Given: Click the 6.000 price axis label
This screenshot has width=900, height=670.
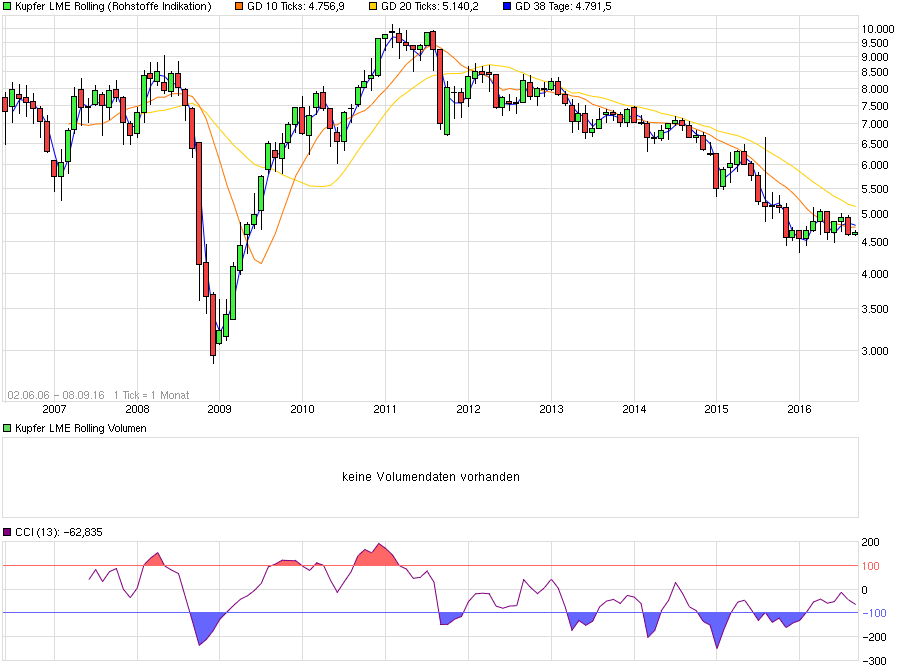Looking at the screenshot, I should point(875,165).
